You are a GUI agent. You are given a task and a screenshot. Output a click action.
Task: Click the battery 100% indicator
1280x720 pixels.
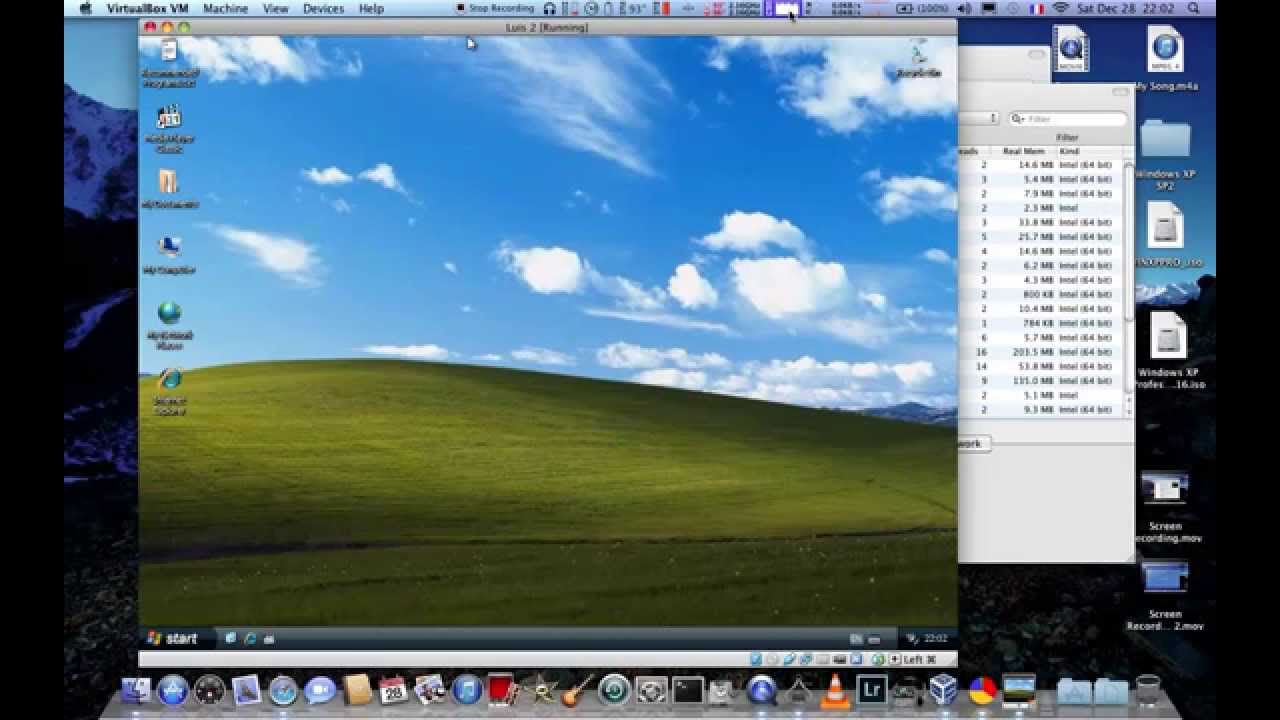922,8
